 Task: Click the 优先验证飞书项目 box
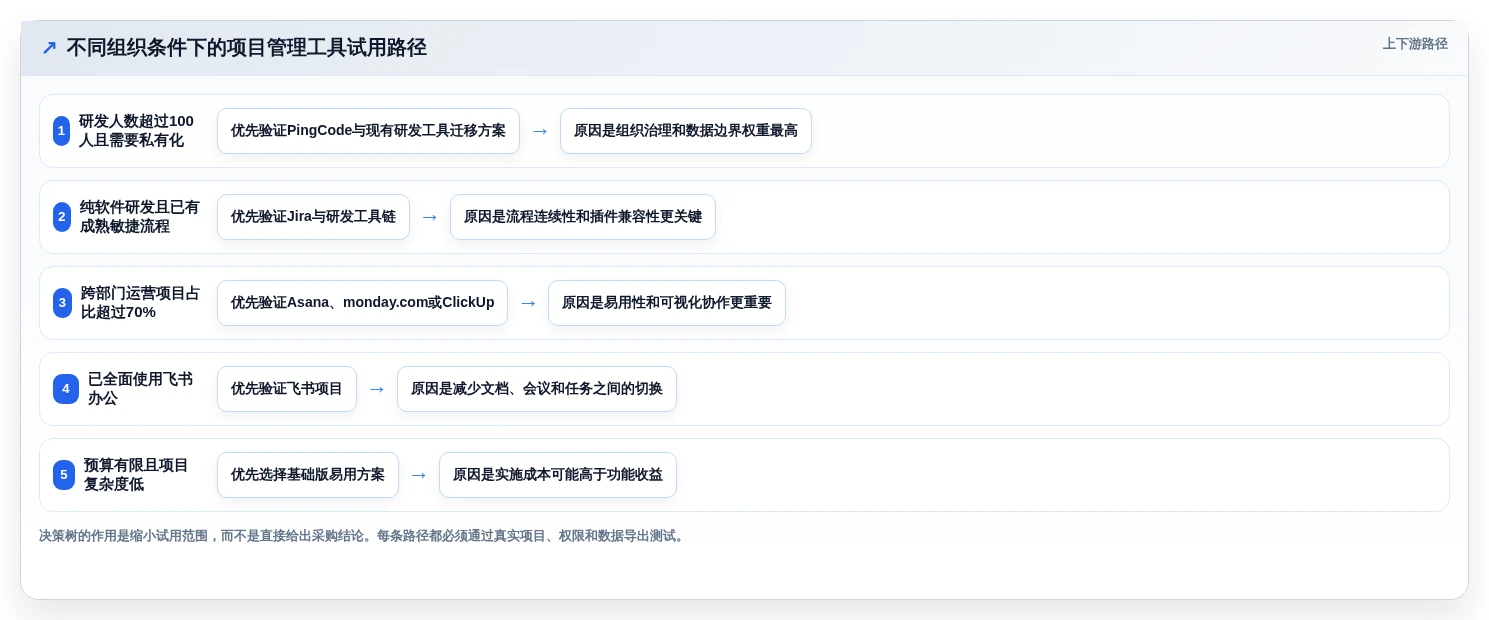point(287,389)
